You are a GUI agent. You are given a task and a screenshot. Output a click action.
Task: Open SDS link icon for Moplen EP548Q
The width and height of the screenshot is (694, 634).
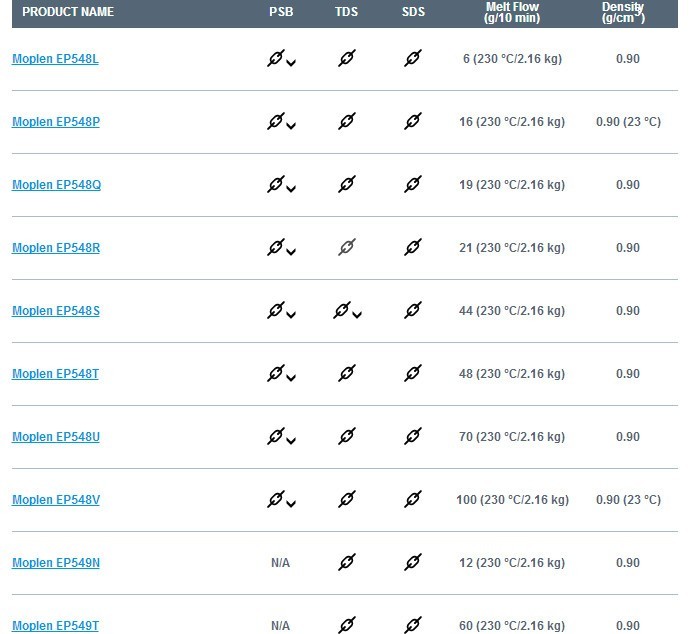coord(413,184)
